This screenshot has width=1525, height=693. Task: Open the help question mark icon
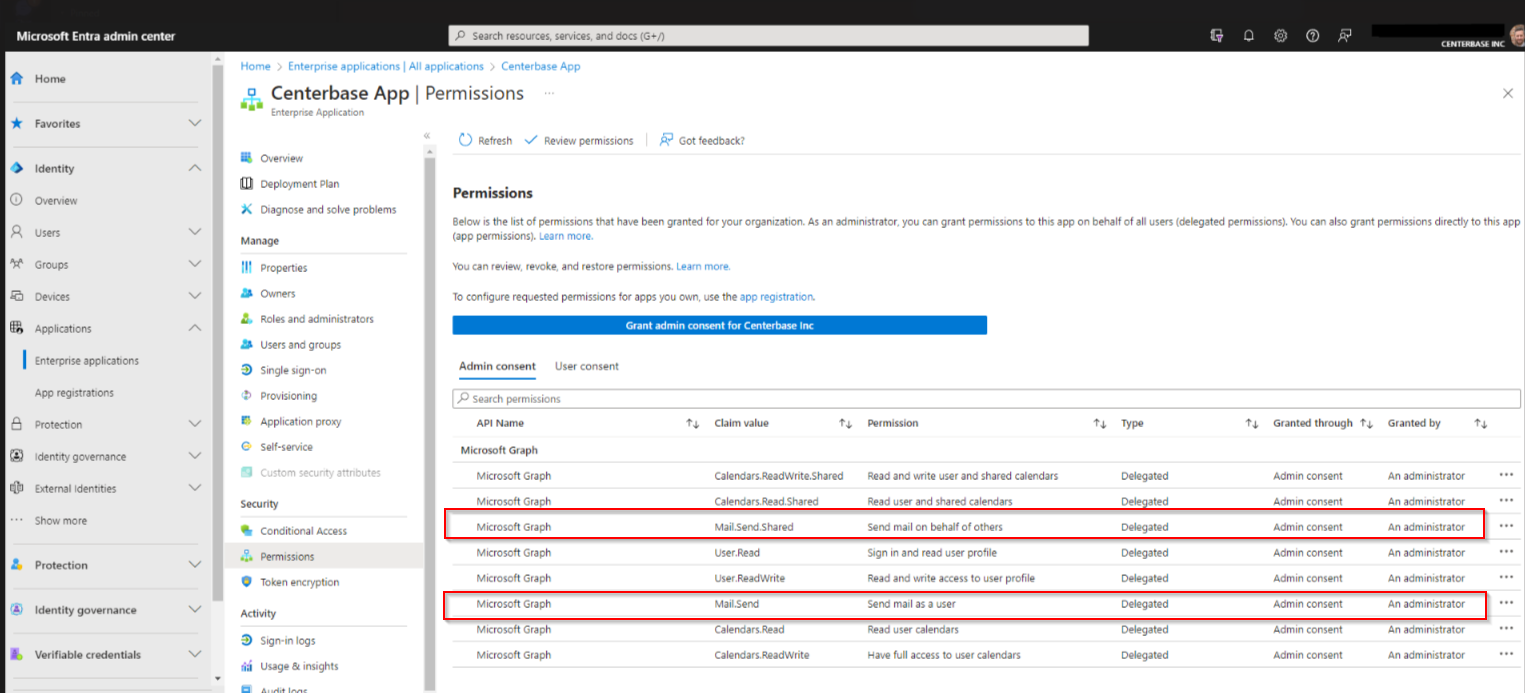[1313, 36]
